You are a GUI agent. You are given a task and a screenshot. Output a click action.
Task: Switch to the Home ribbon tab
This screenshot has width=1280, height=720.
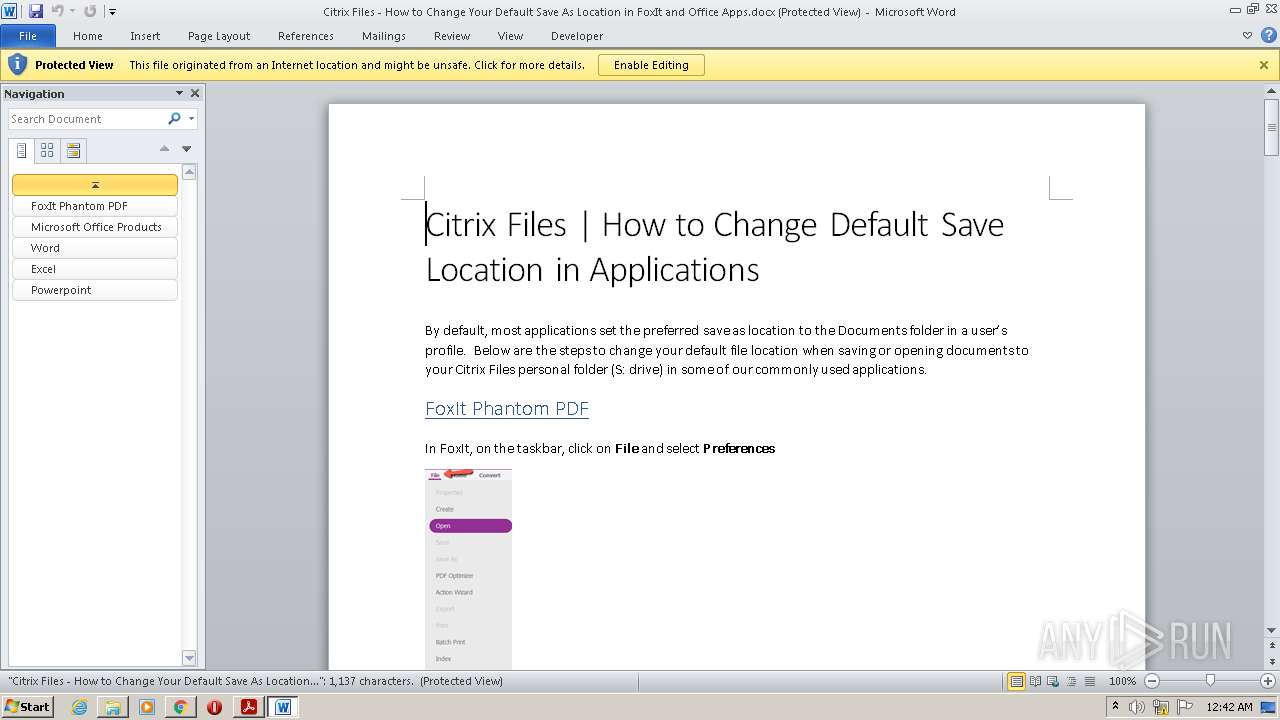click(88, 36)
